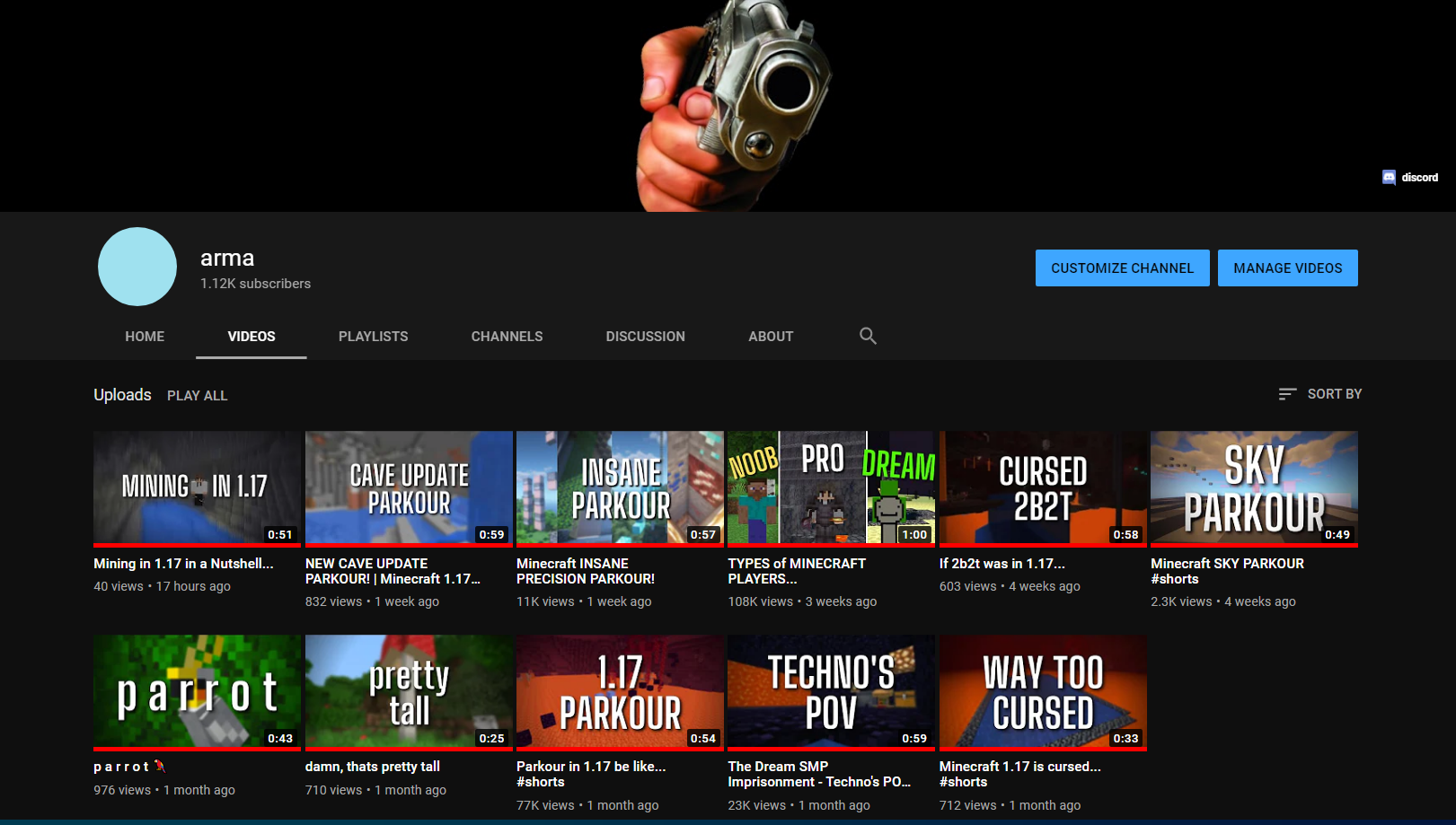This screenshot has width=1456, height=825.
Task: Click the channel name 'arma'
Action: click(x=227, y=259)
